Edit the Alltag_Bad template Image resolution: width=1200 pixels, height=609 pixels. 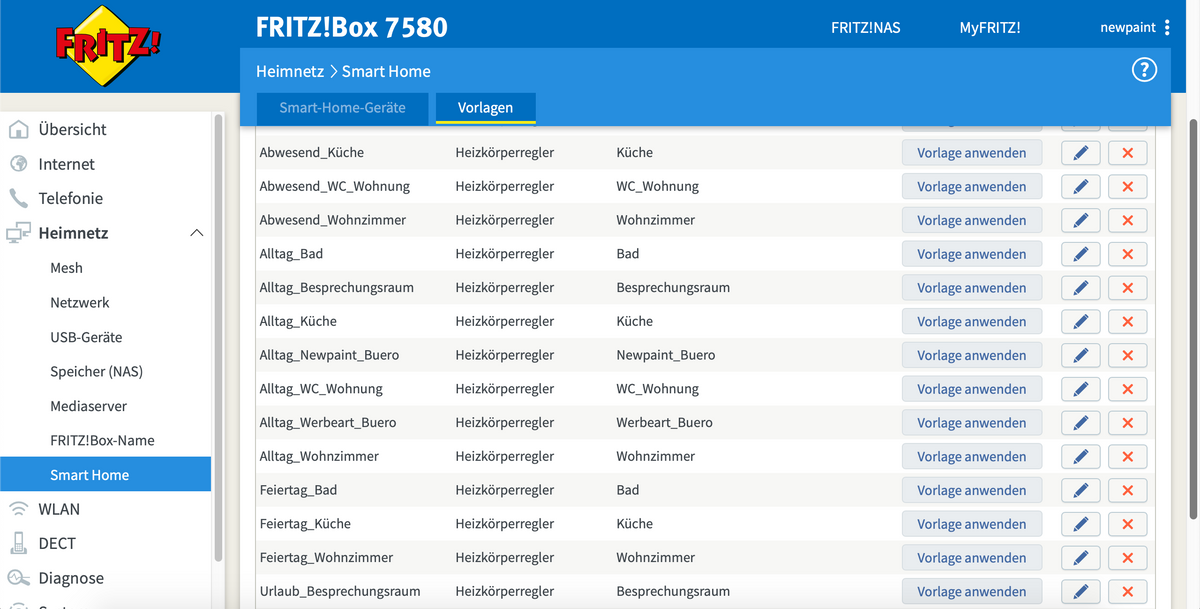tap(1080, 254)
